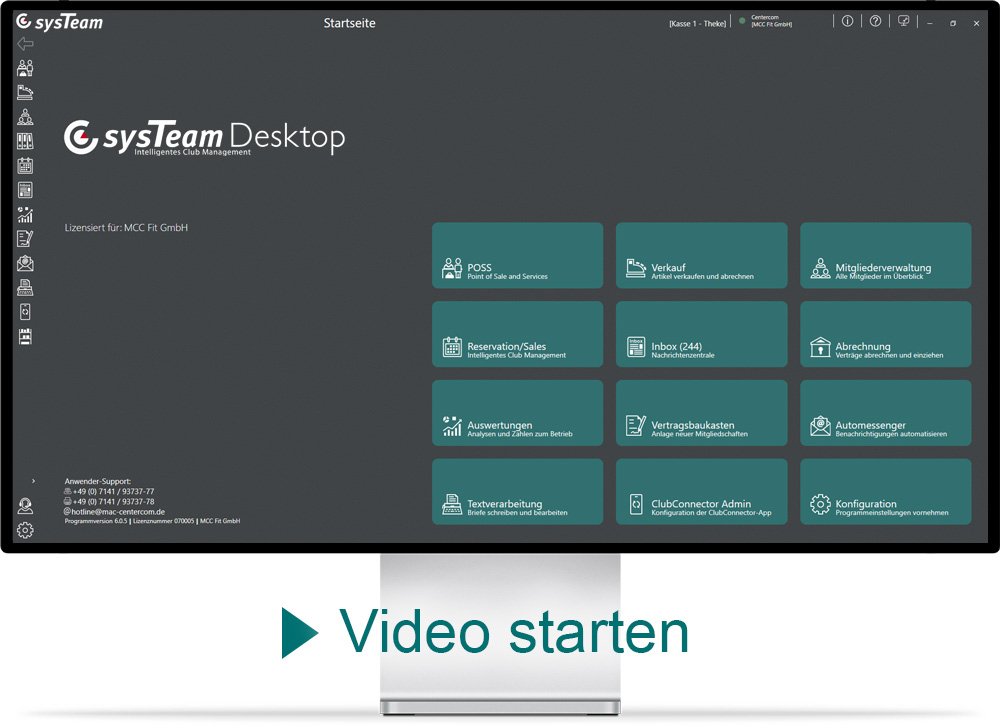Image resolution: width=1000 pixels, height=726 pixels.
Task: Select the Auswertungen chart sidebar icon
Action: tap(26, 214)
